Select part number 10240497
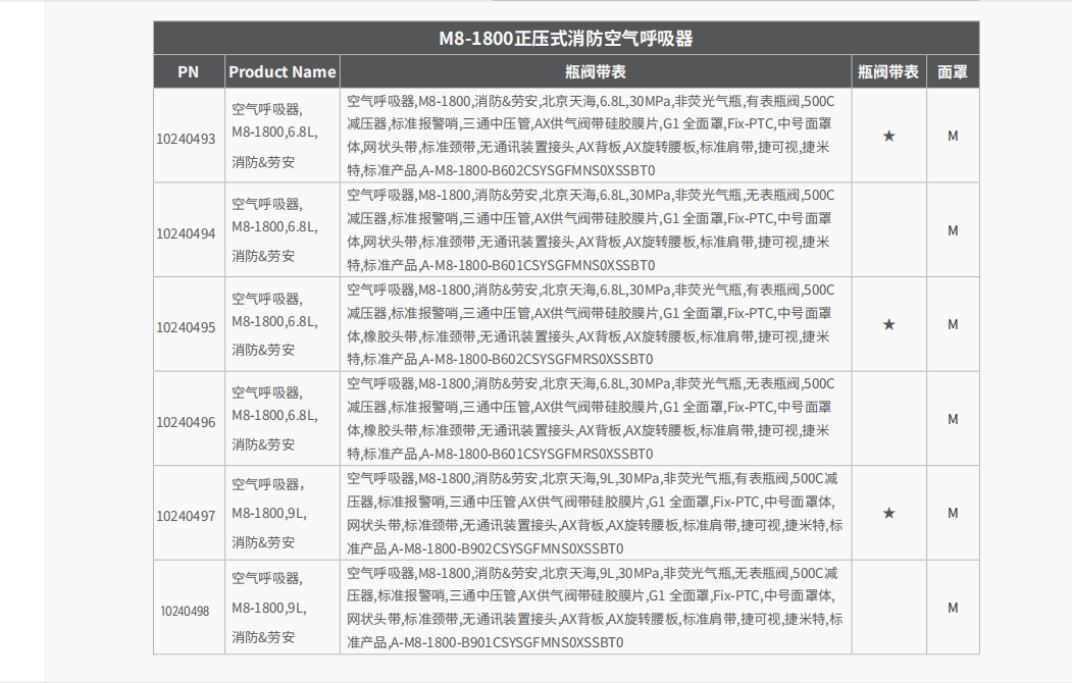The width and height of the screenshot is (1072, 683). tap(186, 516)
